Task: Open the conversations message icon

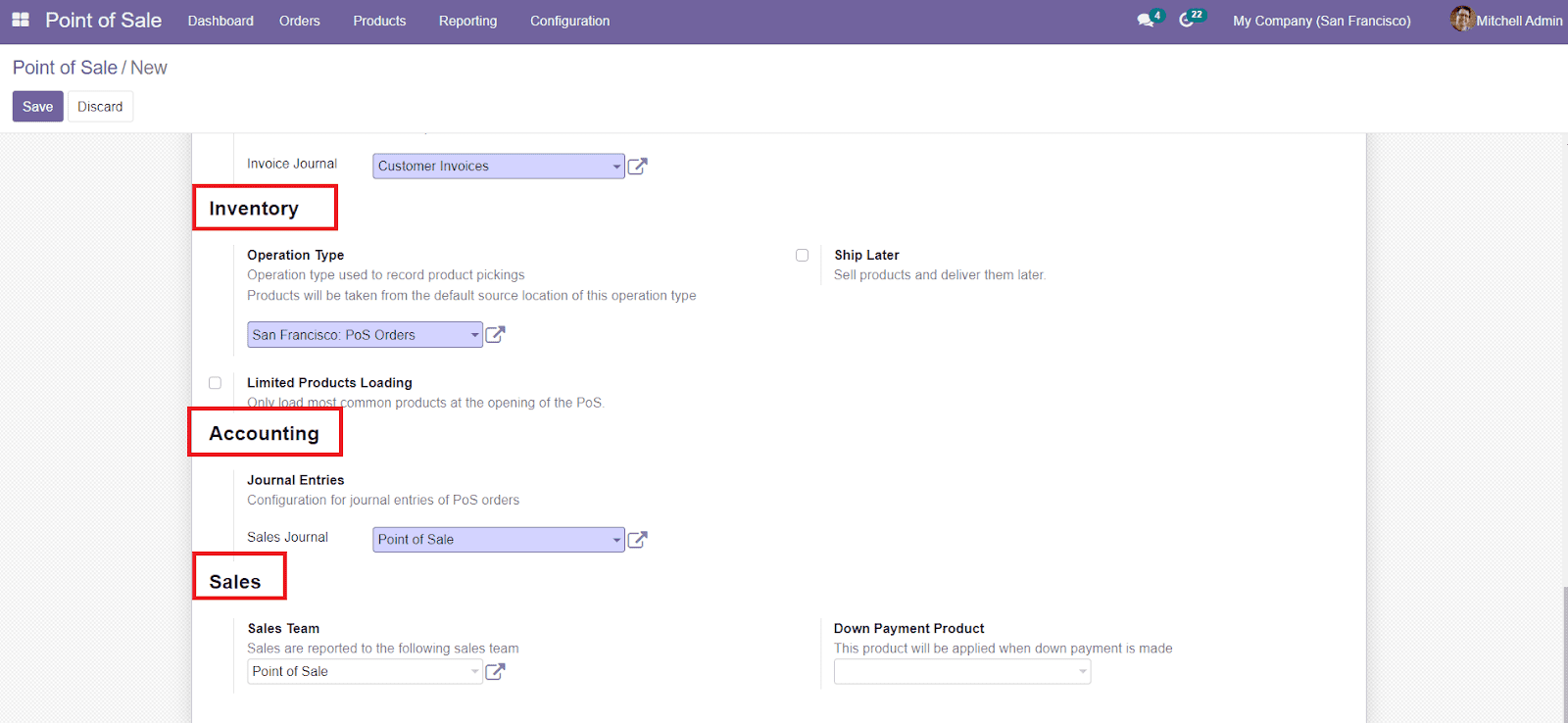Action: pos(1146,21)
